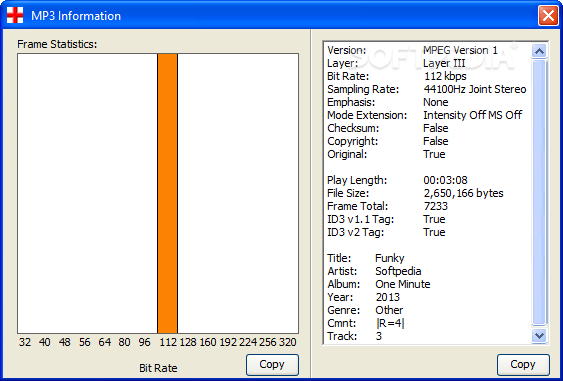Image resolution: width=563 pixels, height=381 pixels.
Task: Click the 160 bit rate axis label
Action: pyautogui.click(x=208, y=342)
